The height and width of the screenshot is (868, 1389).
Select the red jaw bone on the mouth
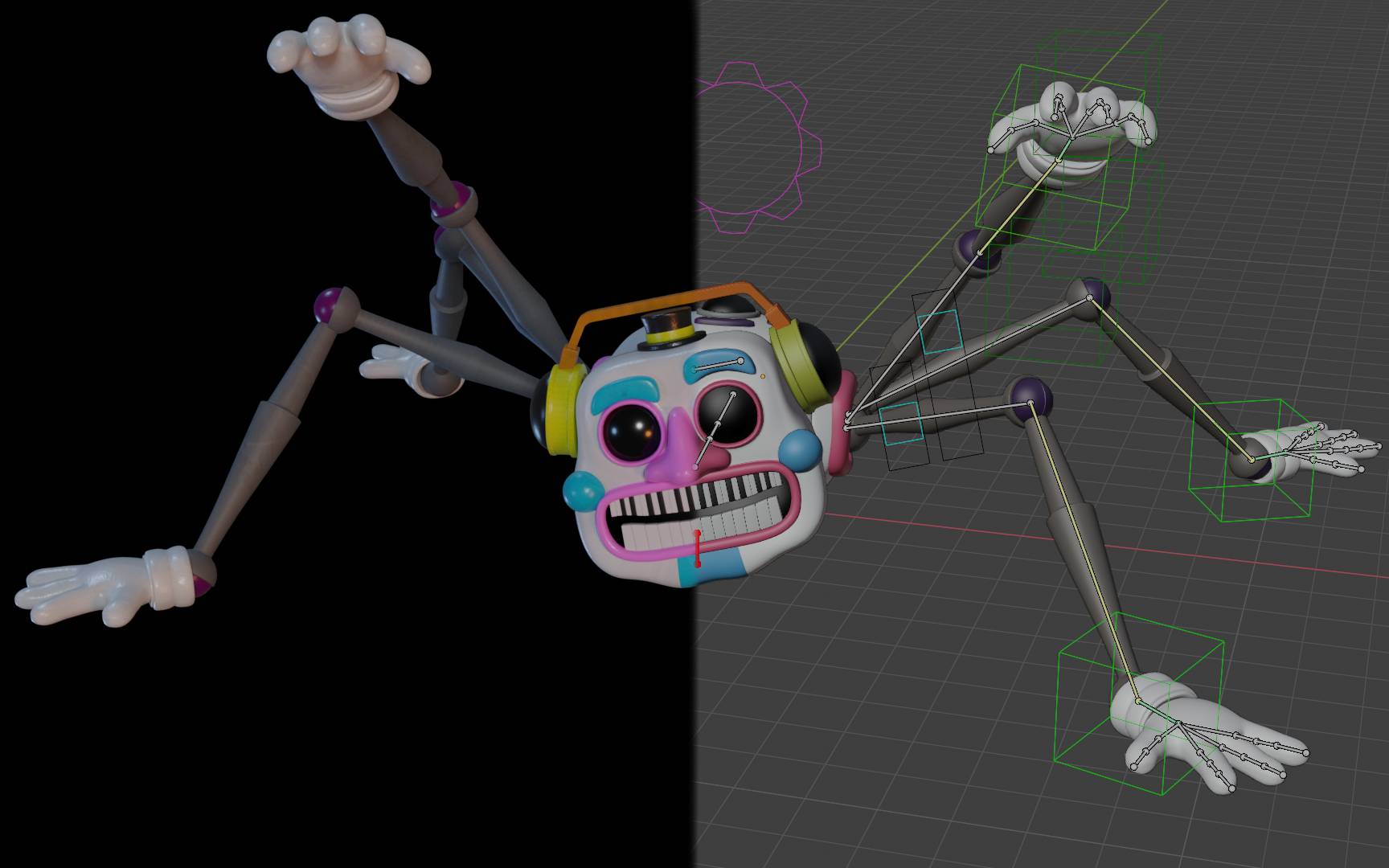click(x=698, y=548)
